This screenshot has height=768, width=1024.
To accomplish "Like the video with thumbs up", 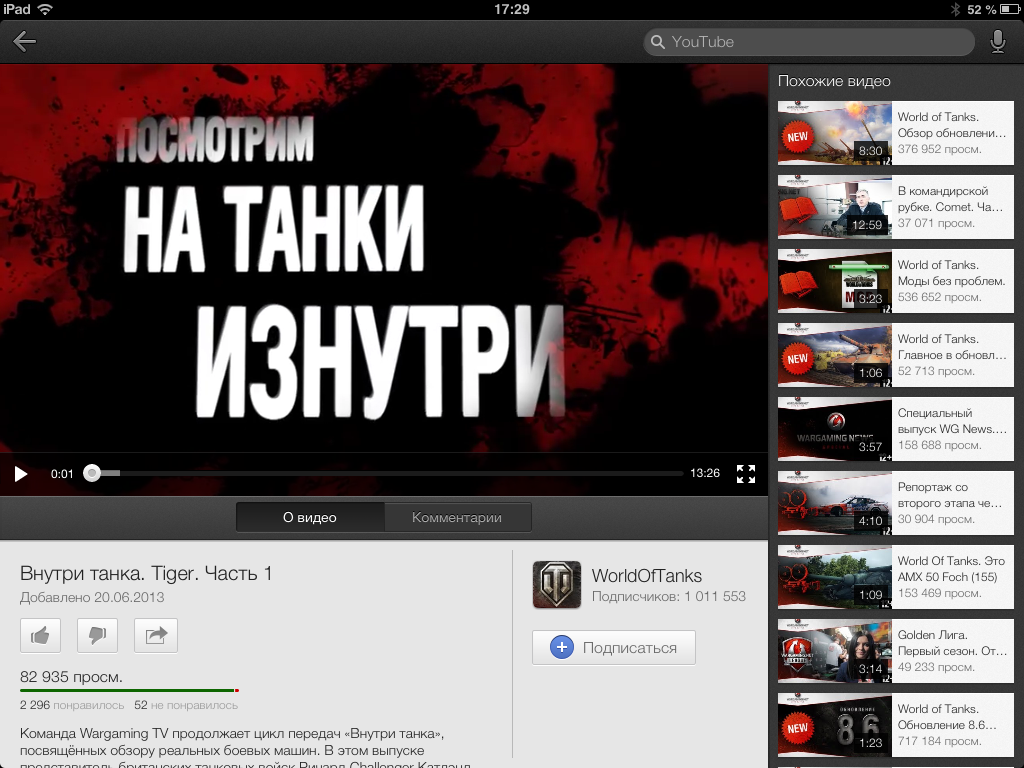I will coord(40,635).
